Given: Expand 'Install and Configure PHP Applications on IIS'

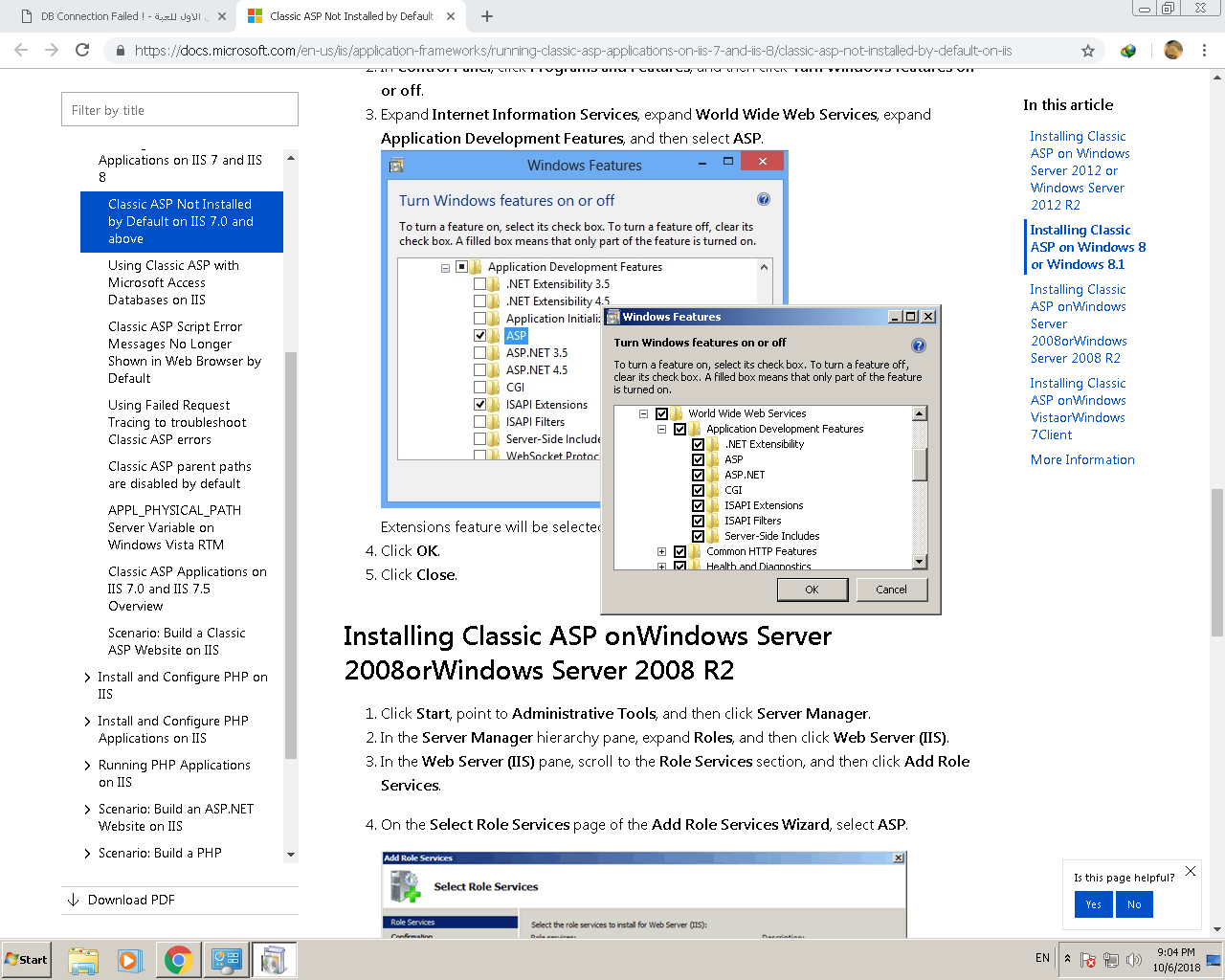Looking at the screenshot, I should pos(87,722).
